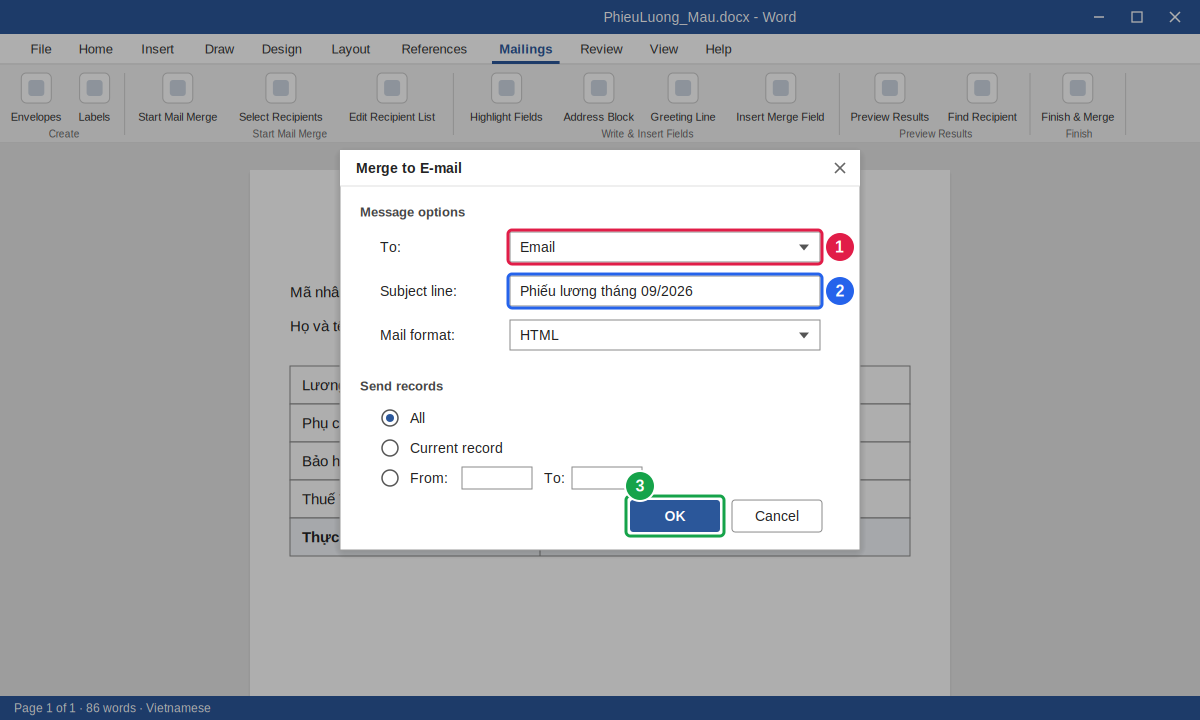Focus the From record number box
The width and height of the screenshot is (1200, 720).
497,478
